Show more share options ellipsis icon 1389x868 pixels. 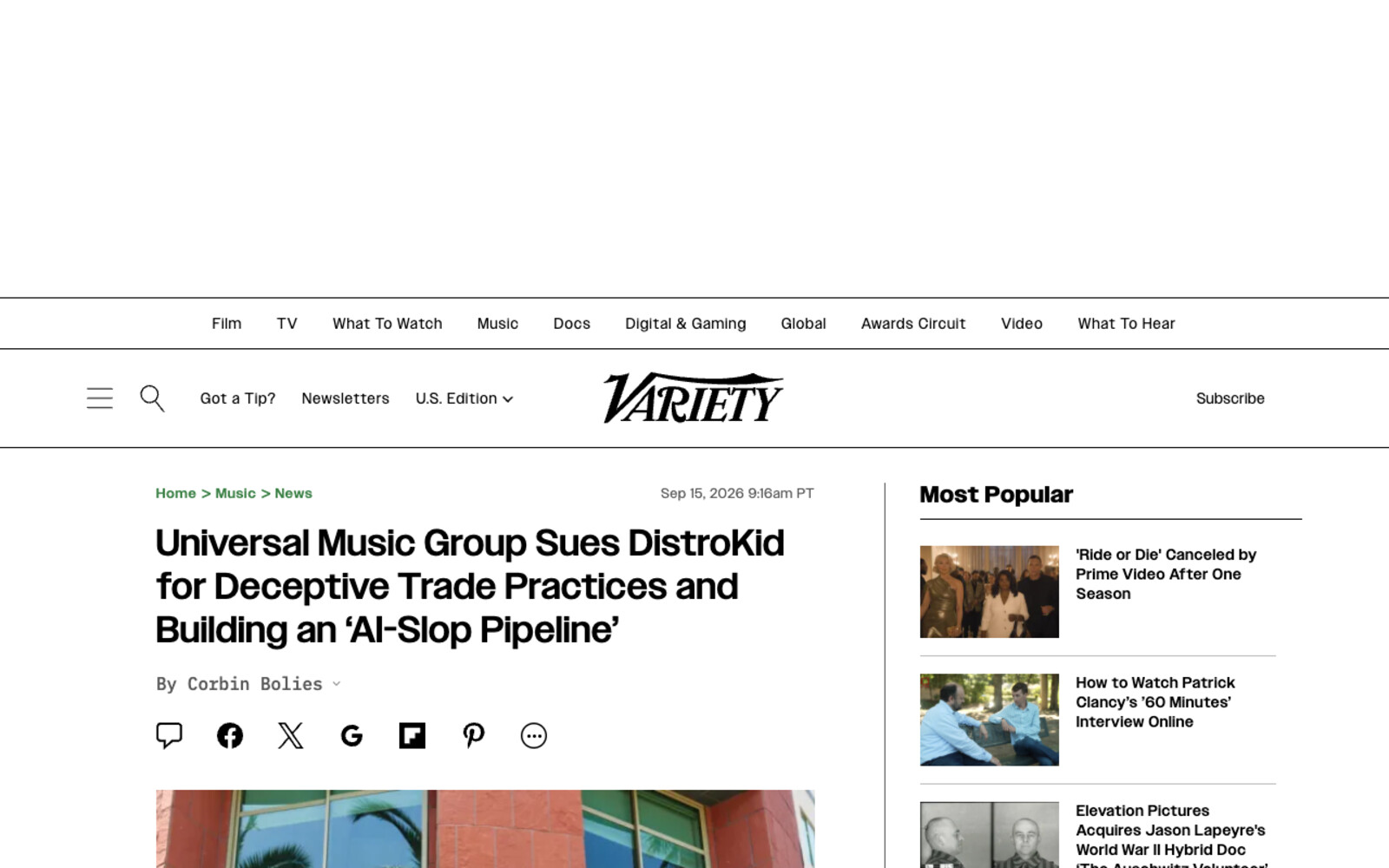point(534,735)
